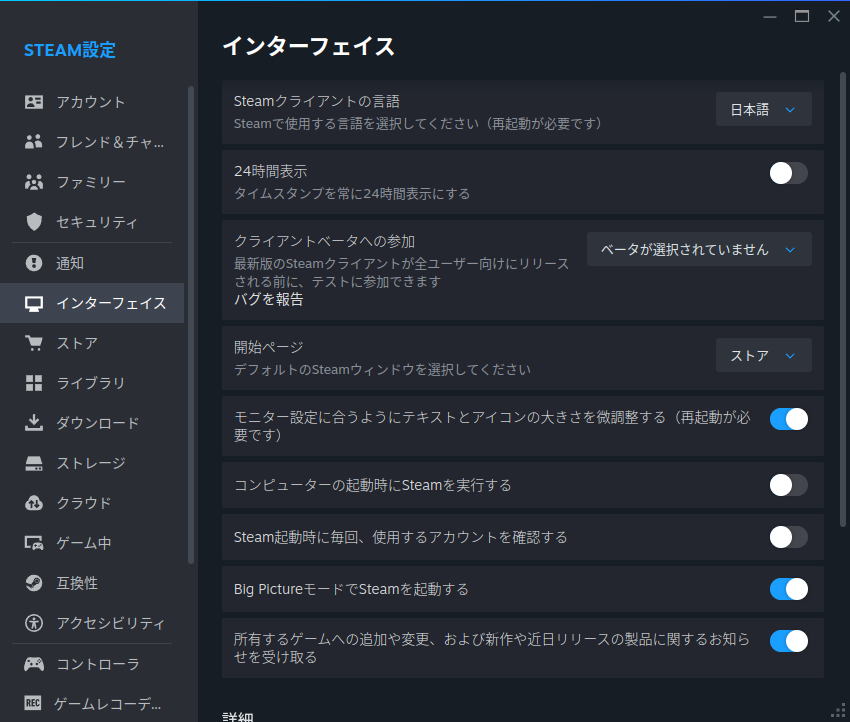850x722 pixels.
Task: Open the 日本語 language dropdown
Action: (763, 109)
